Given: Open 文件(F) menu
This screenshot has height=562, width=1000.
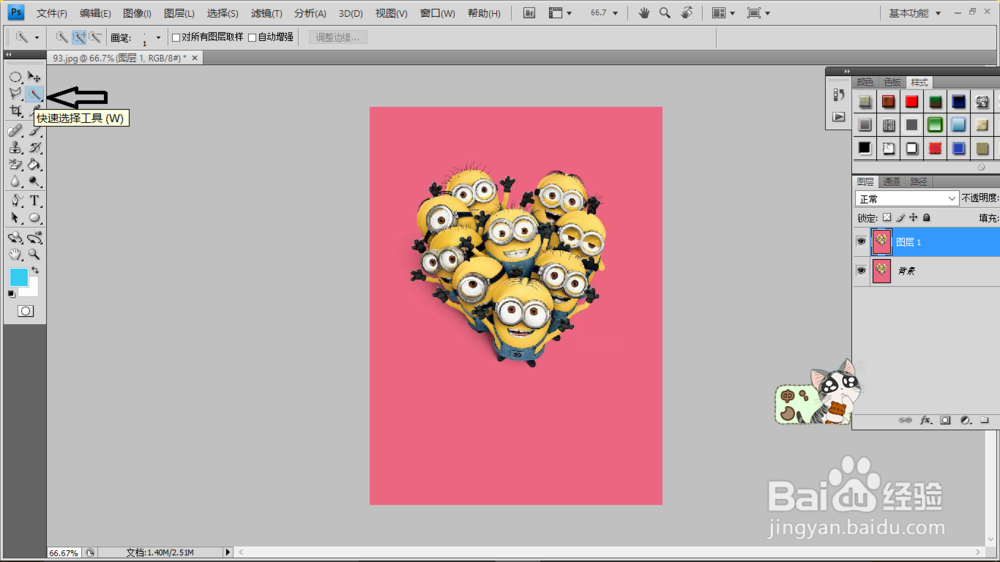Looking at the screenshot, I should pyautogui.click(x=52, y=13).
